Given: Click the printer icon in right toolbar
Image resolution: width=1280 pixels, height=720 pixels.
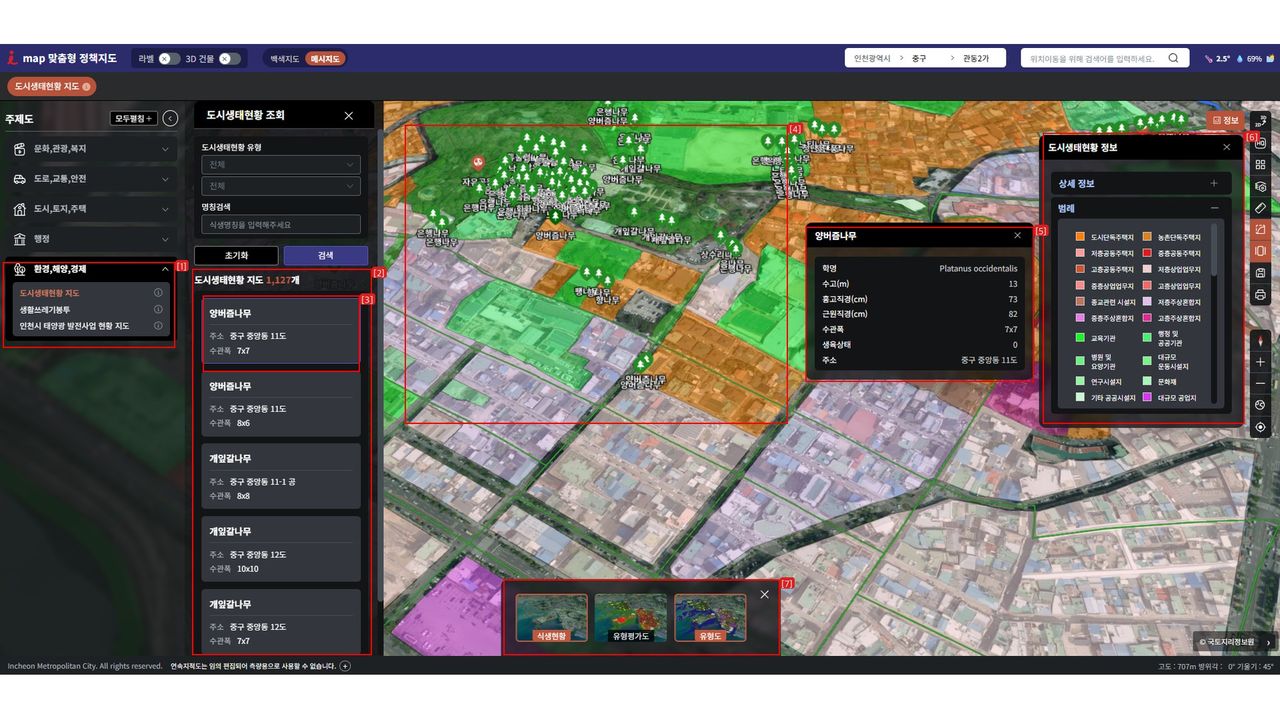Looking at the screenshot, I should point(1260,295).
